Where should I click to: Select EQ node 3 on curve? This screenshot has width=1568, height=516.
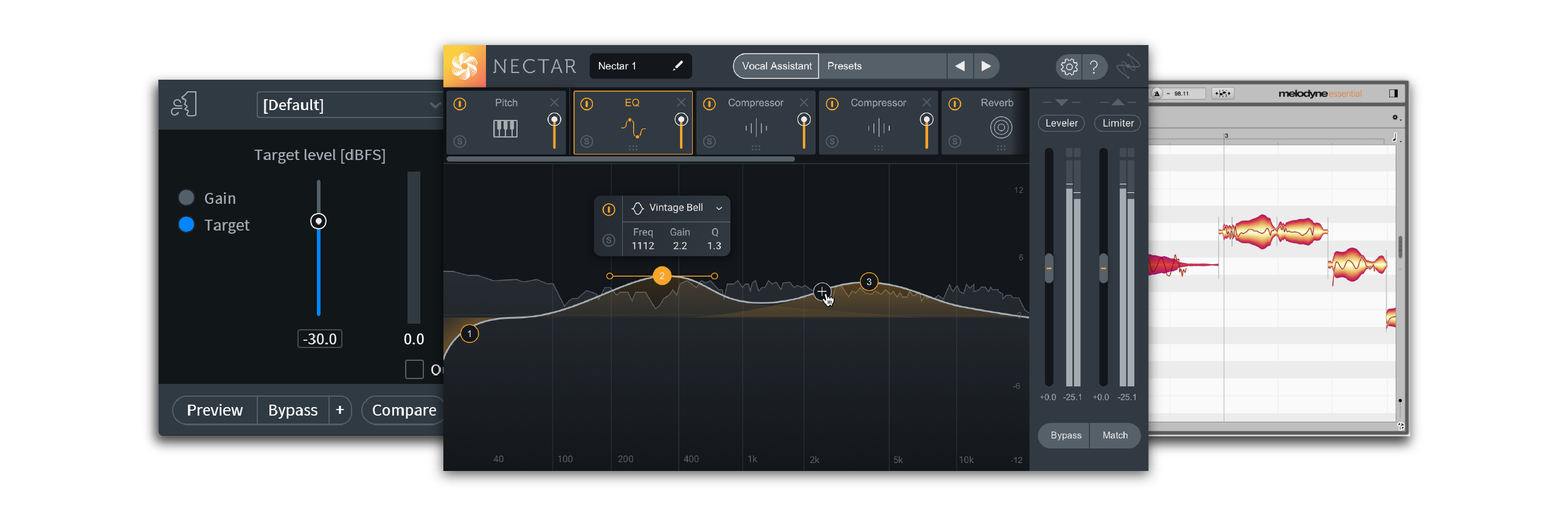[869, 282]
